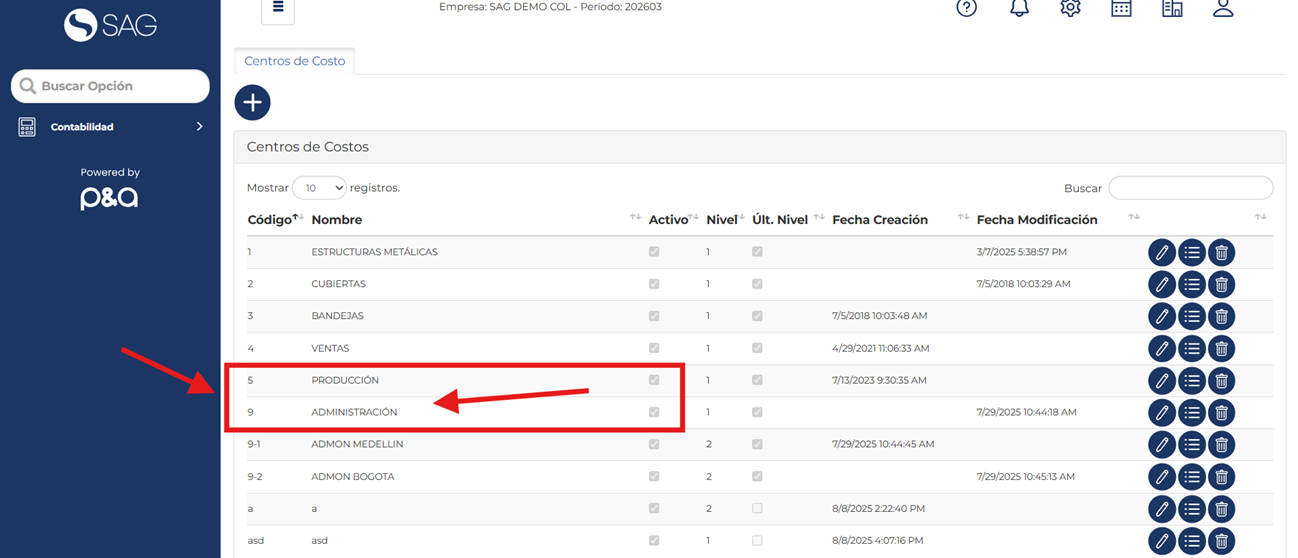Delete the CUBIERTAS cost center via trash icon
This screenshot has width=1298, height=558.
[1221, 285]
